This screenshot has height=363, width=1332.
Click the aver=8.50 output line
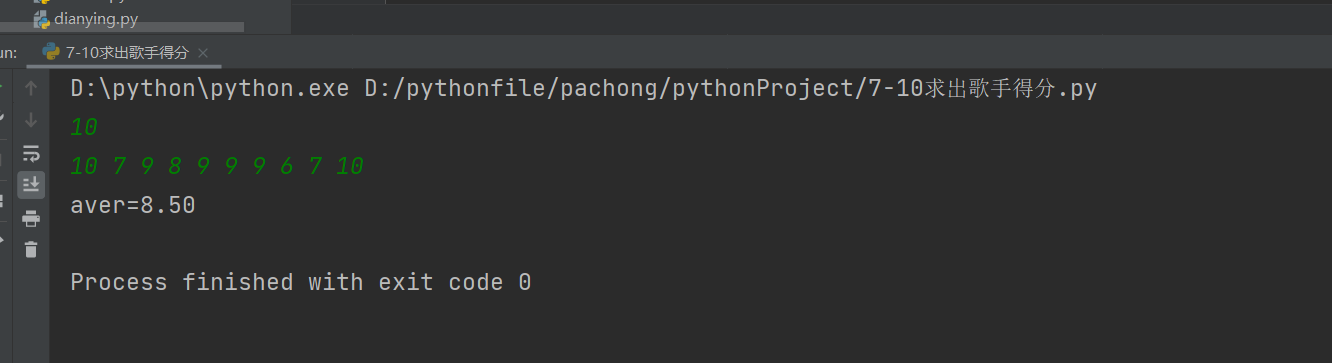[x=132, y=206]
